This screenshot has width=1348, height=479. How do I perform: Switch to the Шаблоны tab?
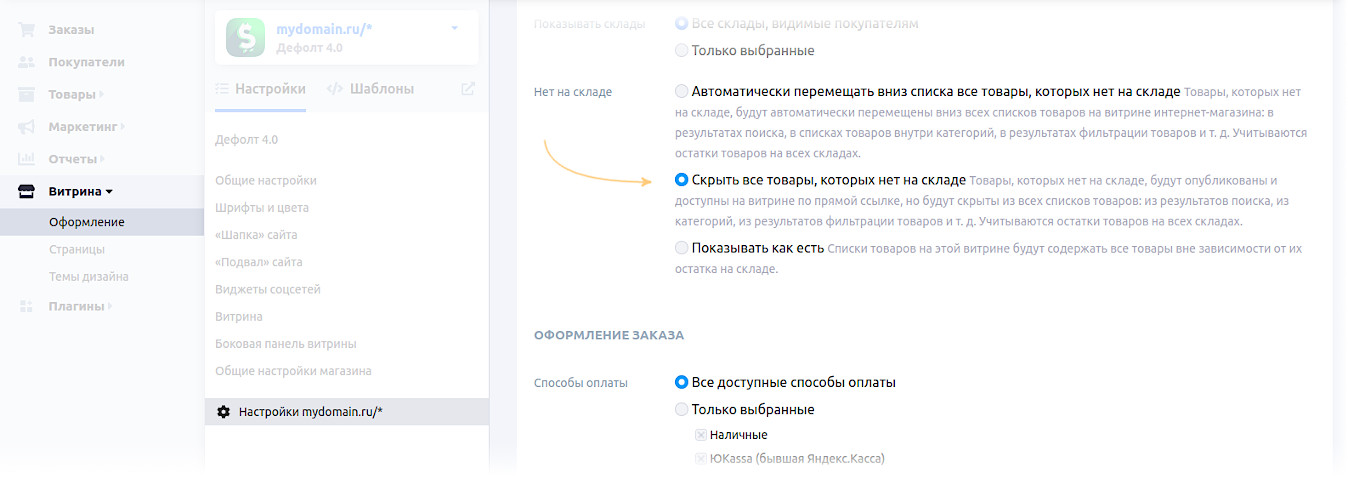370,89
